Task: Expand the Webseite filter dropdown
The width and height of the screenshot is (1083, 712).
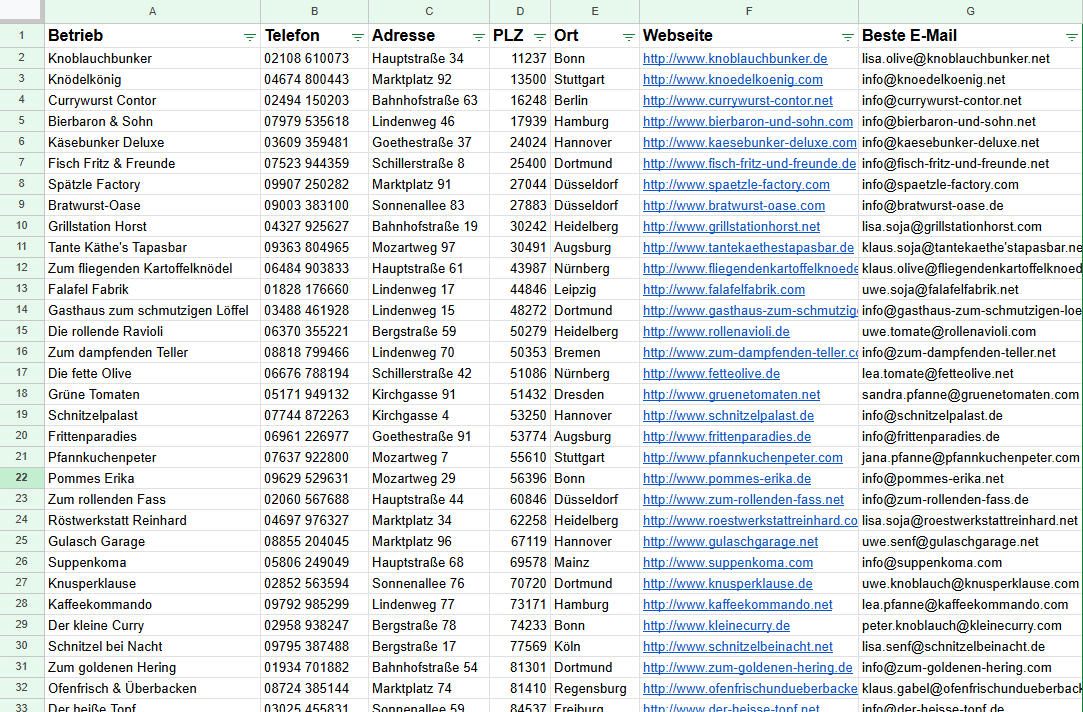Action: tap(847, 36)
